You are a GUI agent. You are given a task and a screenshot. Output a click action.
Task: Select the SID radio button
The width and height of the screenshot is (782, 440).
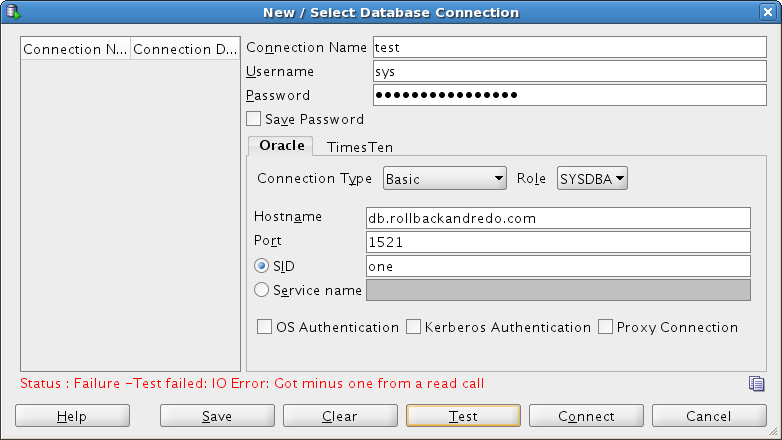(x=262, y=266)
